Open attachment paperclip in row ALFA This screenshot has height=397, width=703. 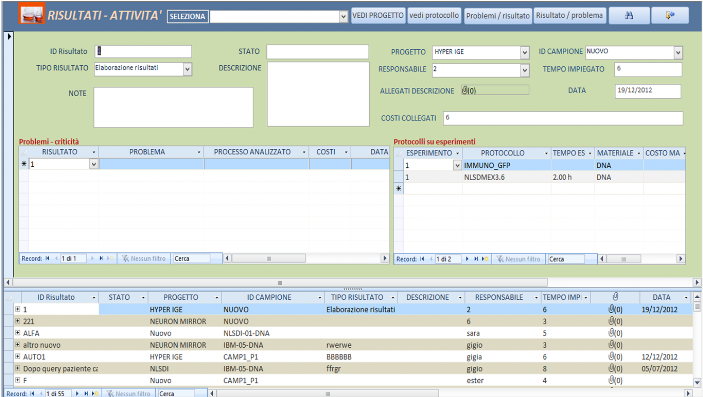click(615, 333)
